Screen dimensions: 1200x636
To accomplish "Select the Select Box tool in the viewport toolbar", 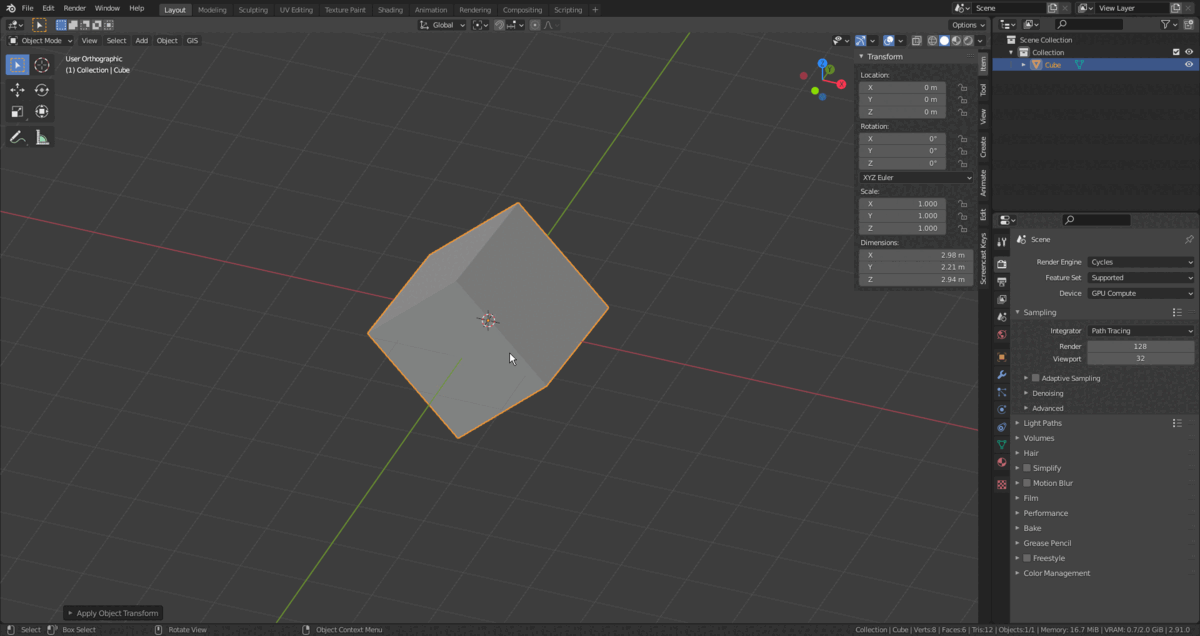I will pos(17,65).
